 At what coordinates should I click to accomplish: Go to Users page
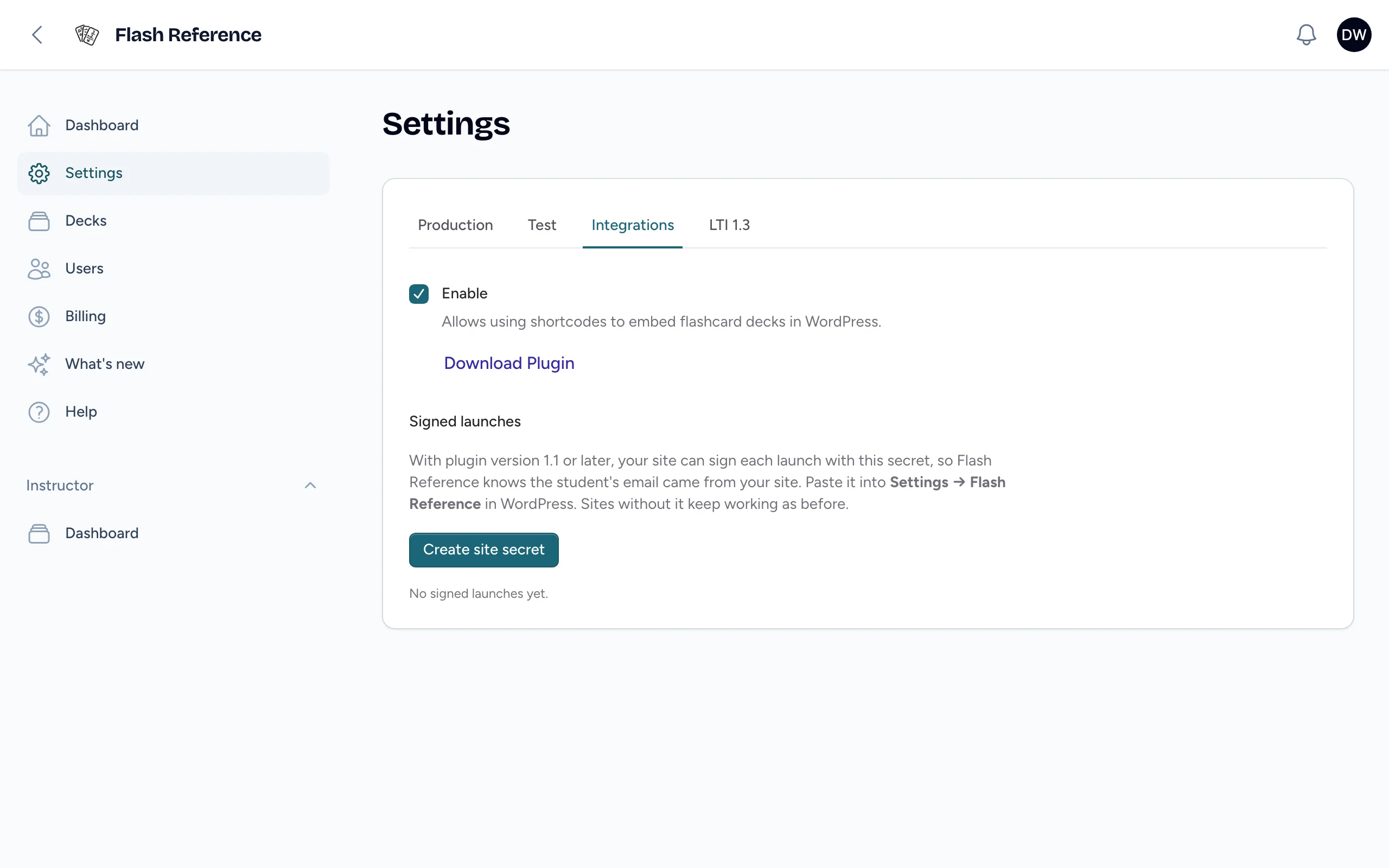tap(173, 269)
